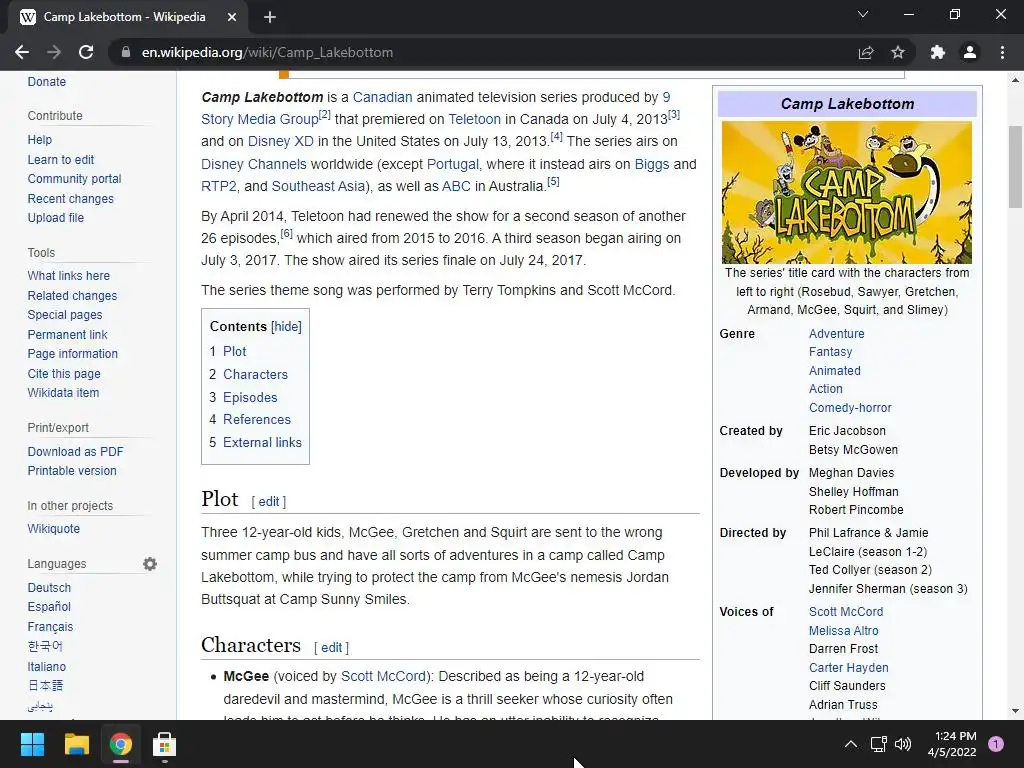Share this page via share icon
The width and height of the screenshot is (1024, 768).
866,52
